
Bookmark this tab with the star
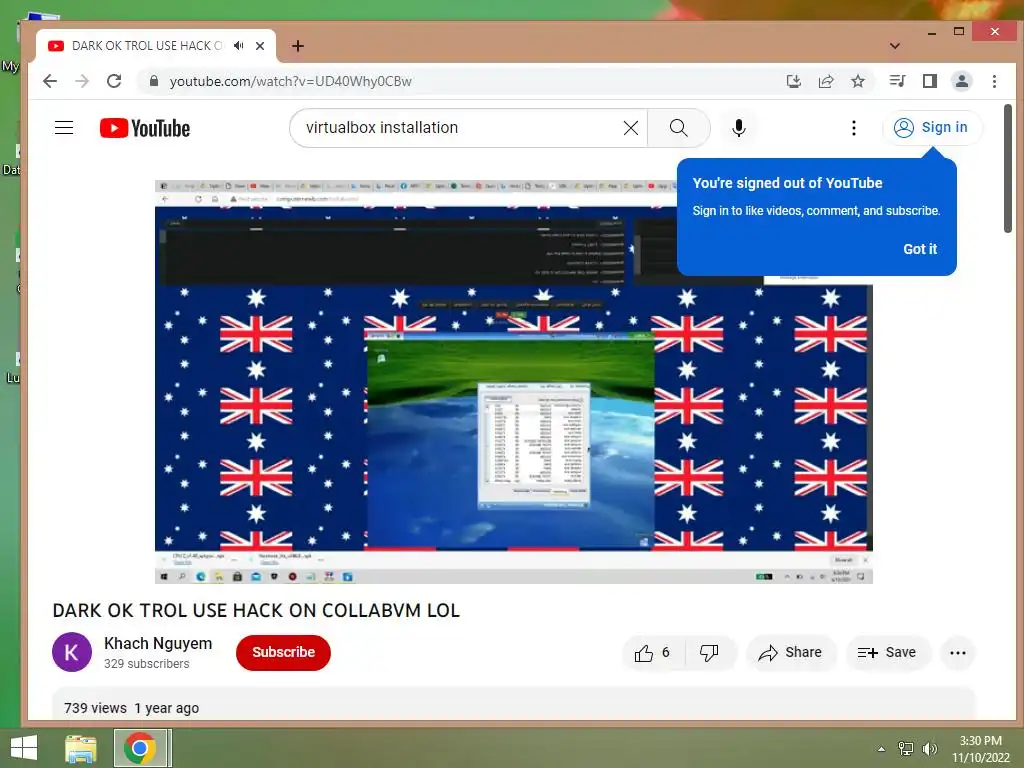858,81
